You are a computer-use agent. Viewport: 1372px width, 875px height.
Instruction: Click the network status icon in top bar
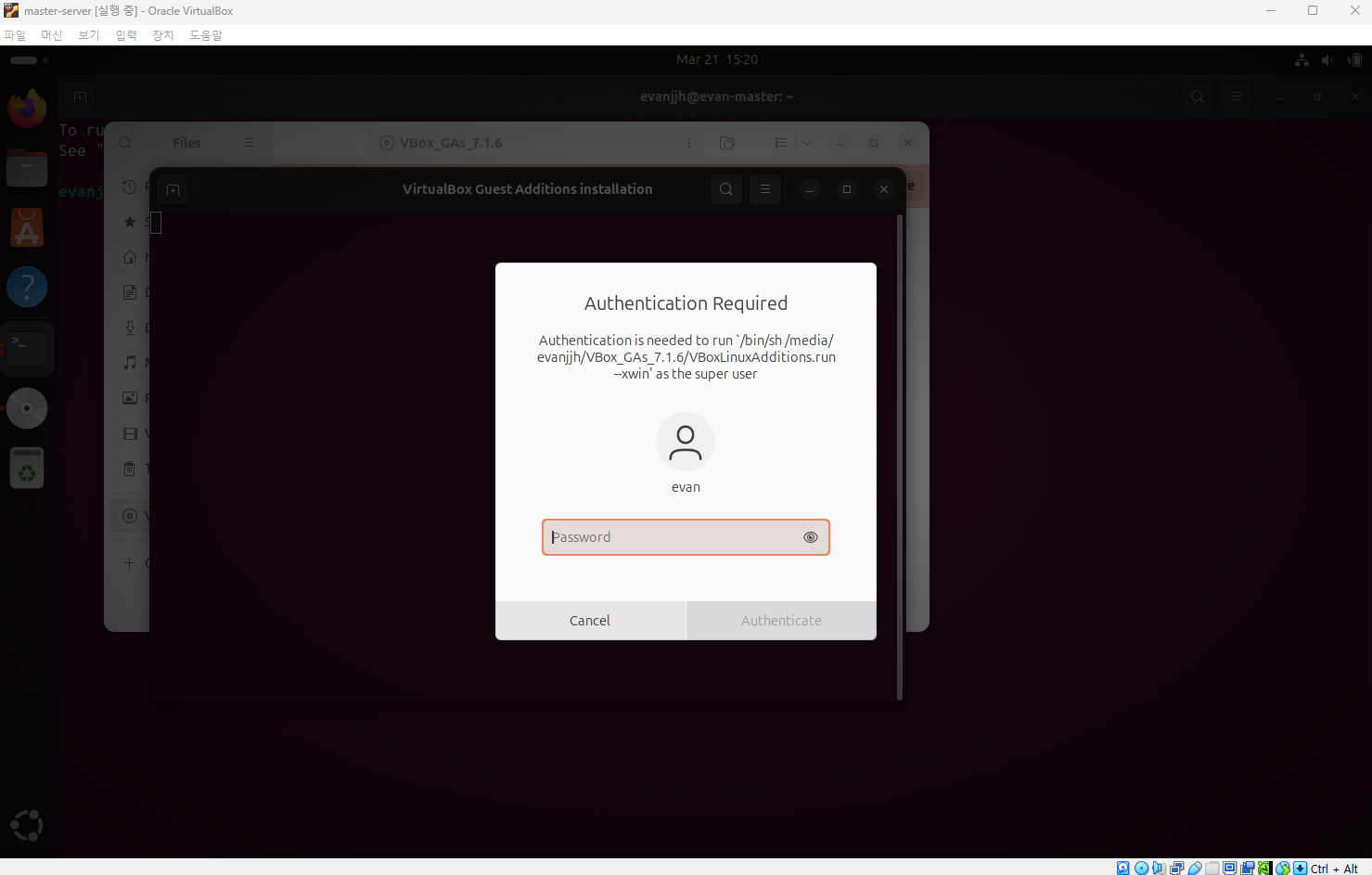tap(1302, 59)
